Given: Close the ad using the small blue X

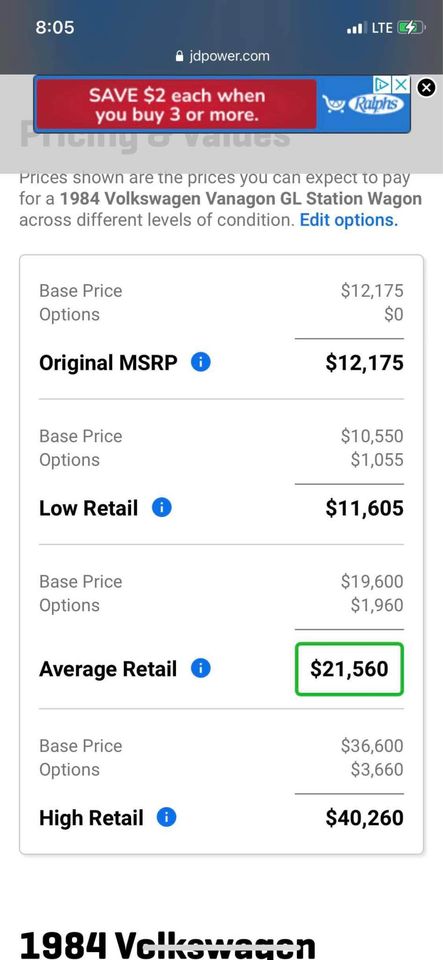Looking at the screenshot, I should pos(400,84).
